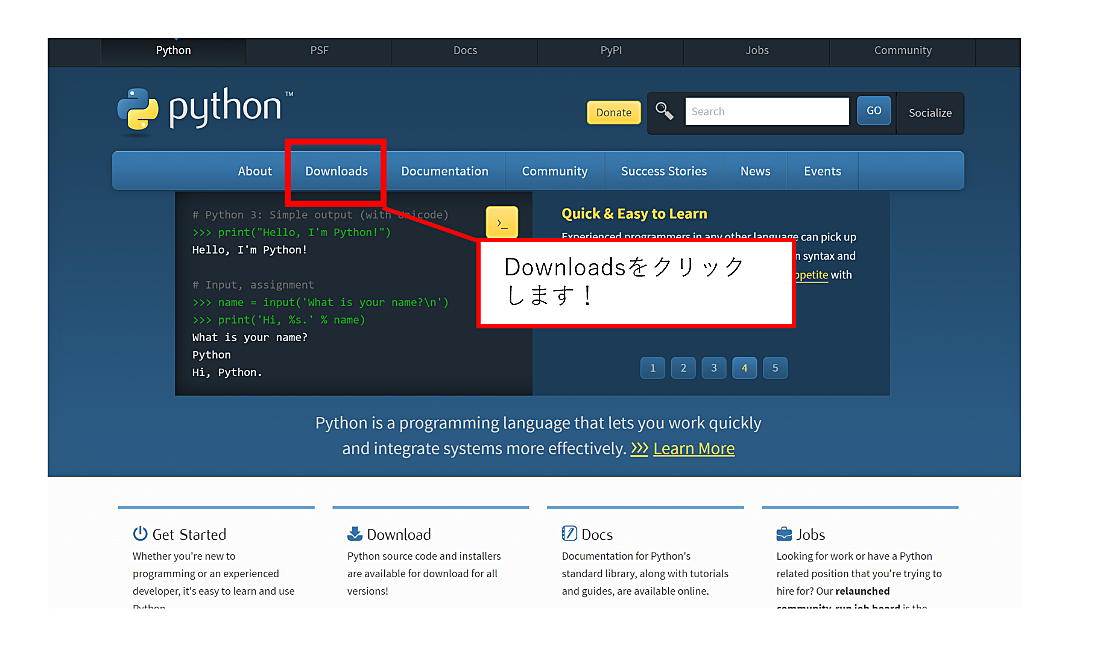Open the top bar Community tab
The image size is (1106, 670).
pyautogui.click(x=903, y=51)
